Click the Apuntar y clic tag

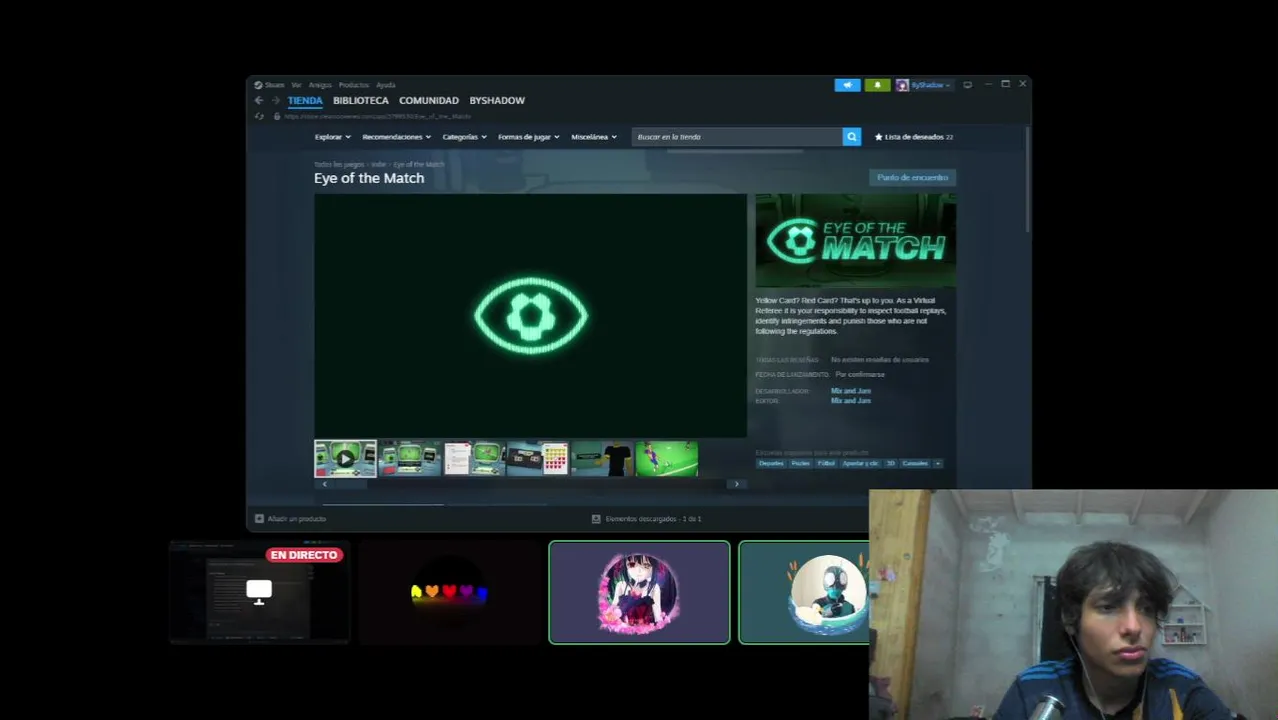[x=860, y=464]
